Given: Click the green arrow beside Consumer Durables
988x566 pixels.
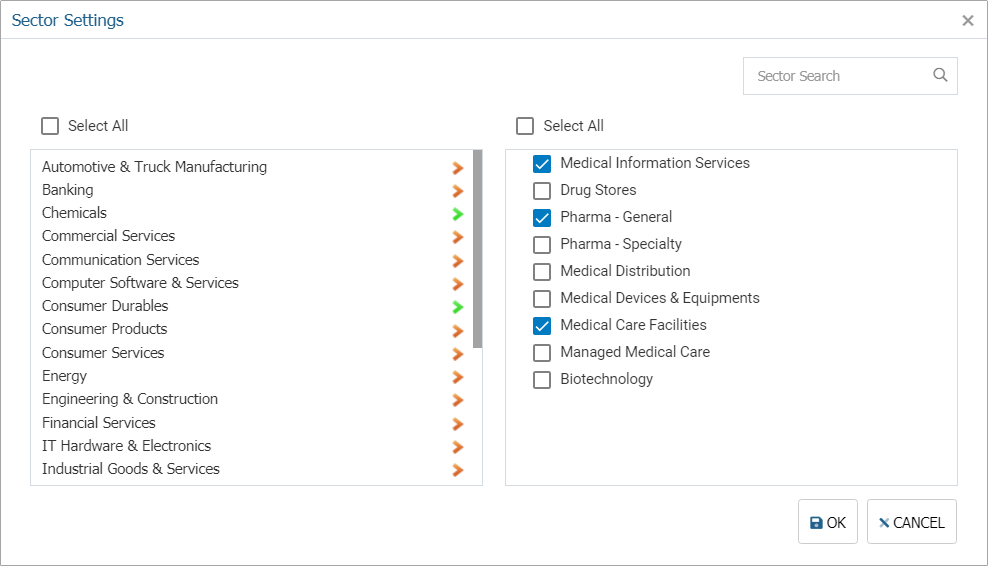Looking at the screenshot, I should click(x=458, y=307).
